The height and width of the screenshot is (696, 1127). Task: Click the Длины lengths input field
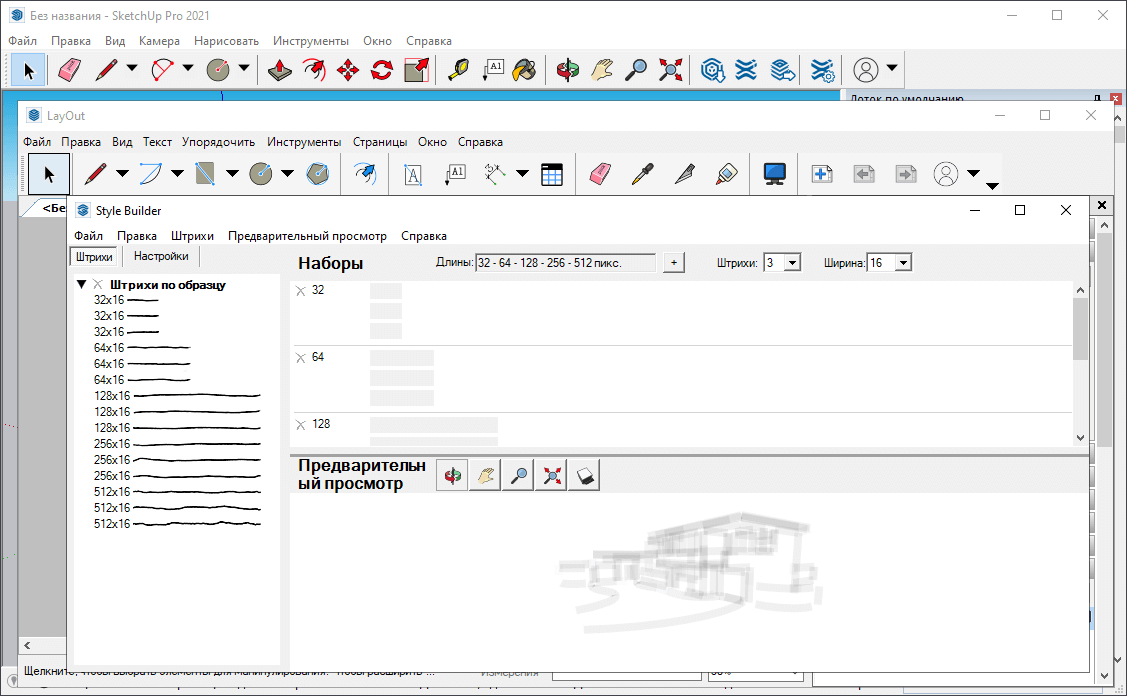[565, 263]
